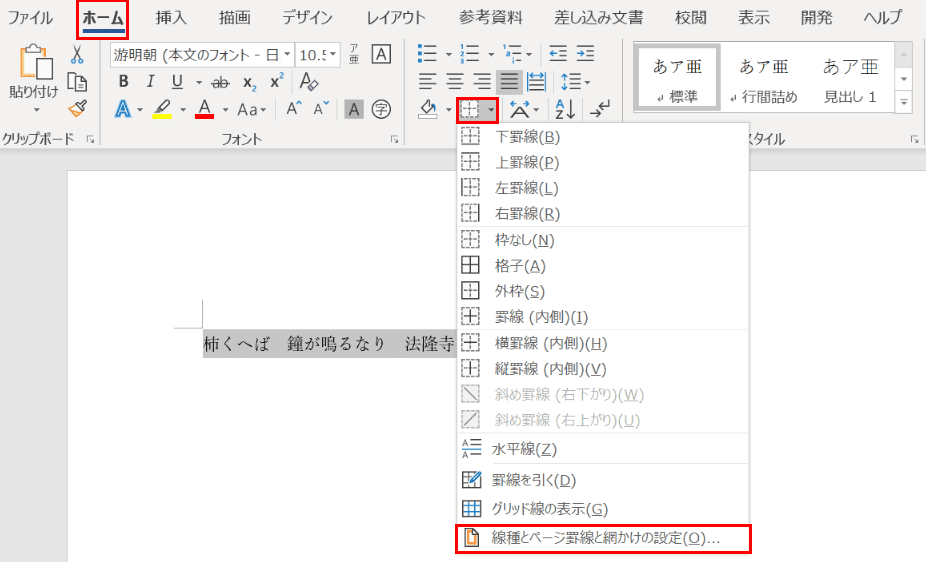Toggle show paragraph marks icon
This screenshot has width=926, height=562.
(600, 109)
